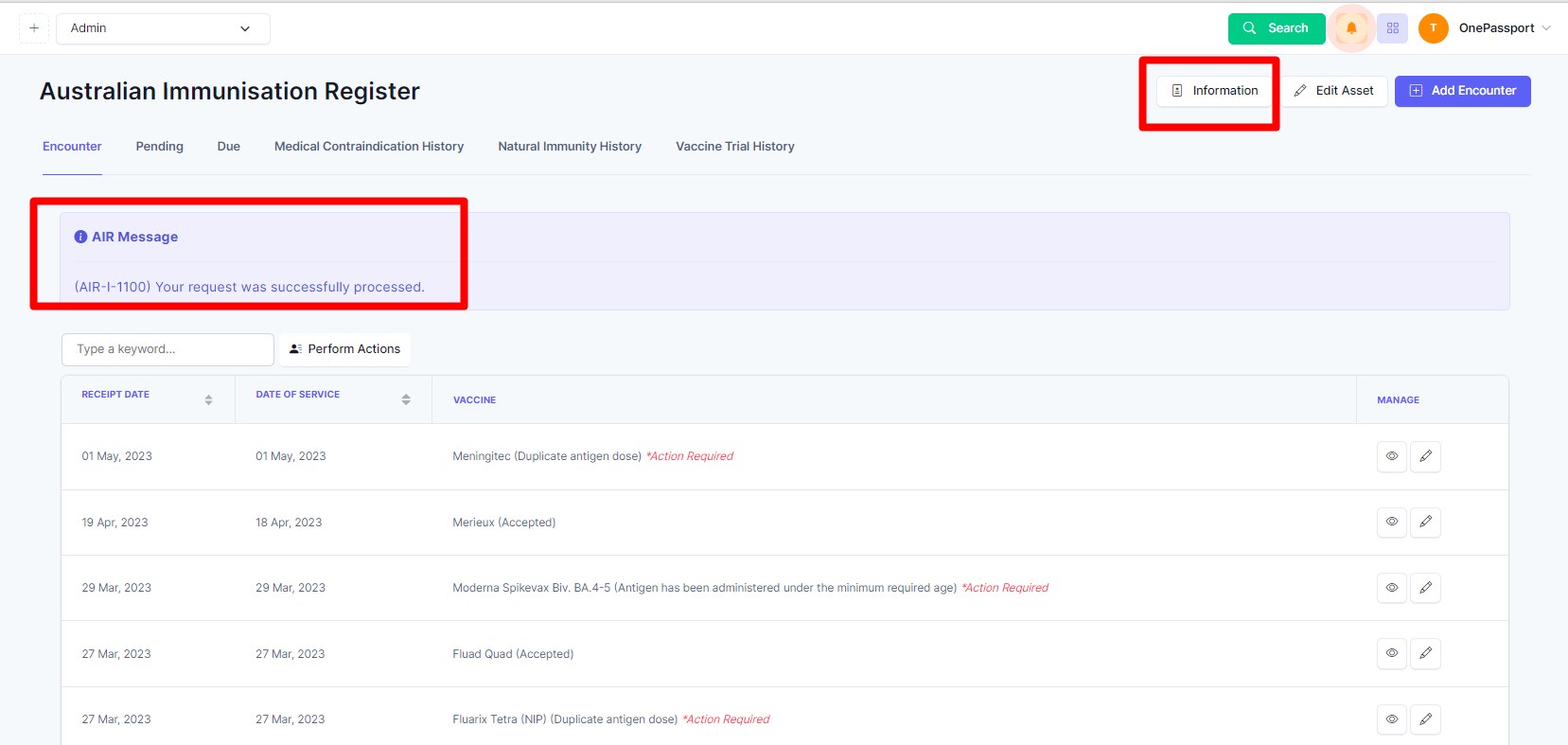The image size is (1568, 745).
Task: View the Merieux encounter via eye icon
Action: tap(1391, 522)
